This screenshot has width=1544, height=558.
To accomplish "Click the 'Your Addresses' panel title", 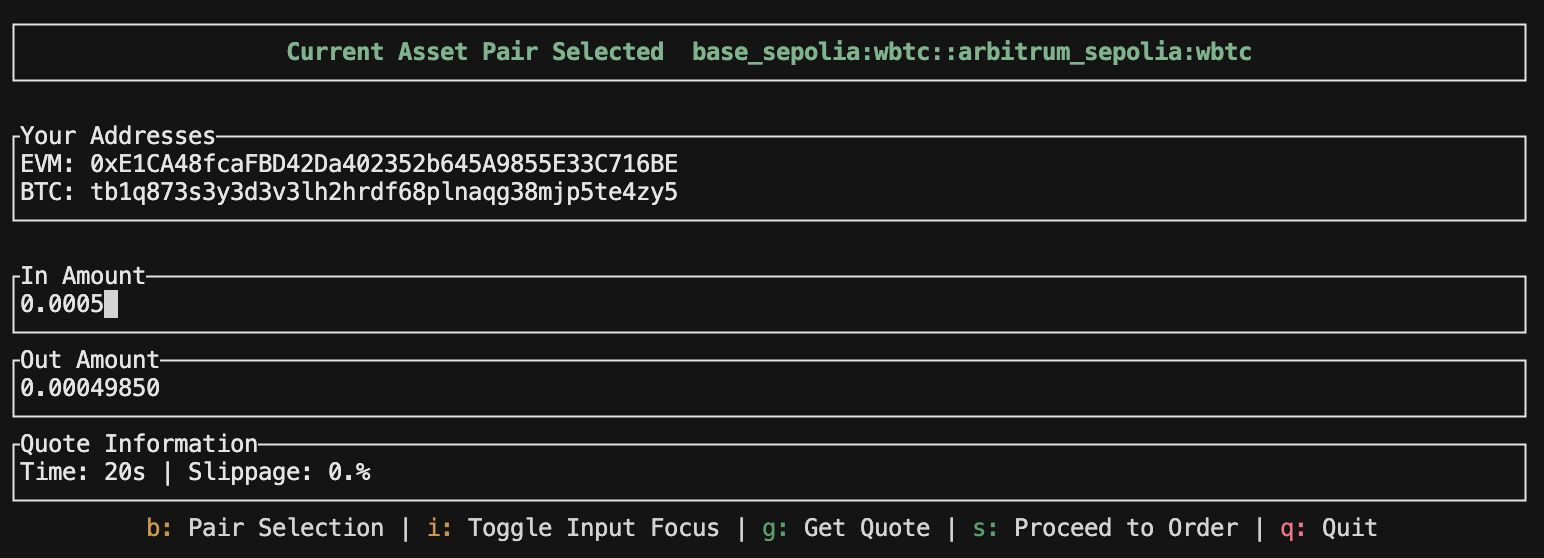I will 118,136.
